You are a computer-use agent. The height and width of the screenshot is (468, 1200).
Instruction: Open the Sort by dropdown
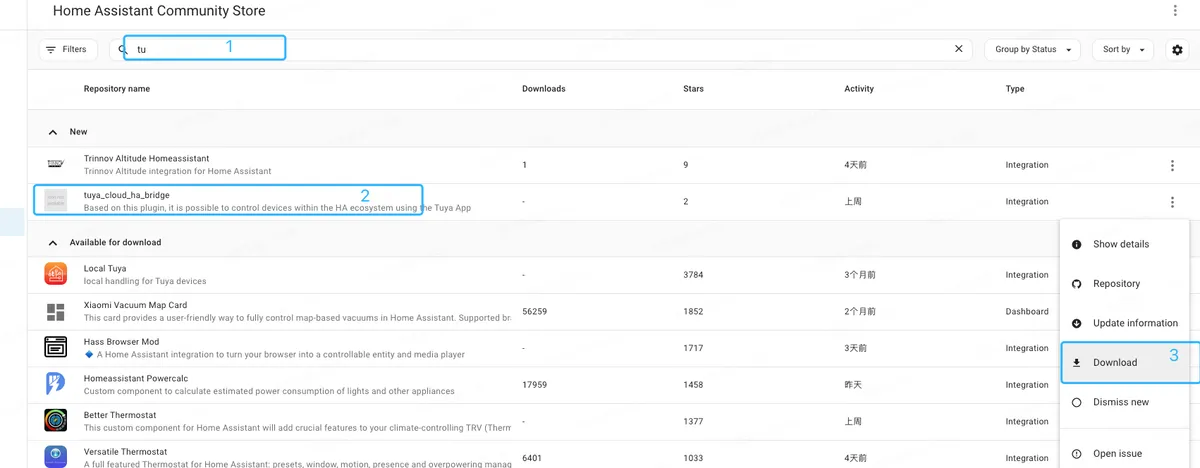1123,49
